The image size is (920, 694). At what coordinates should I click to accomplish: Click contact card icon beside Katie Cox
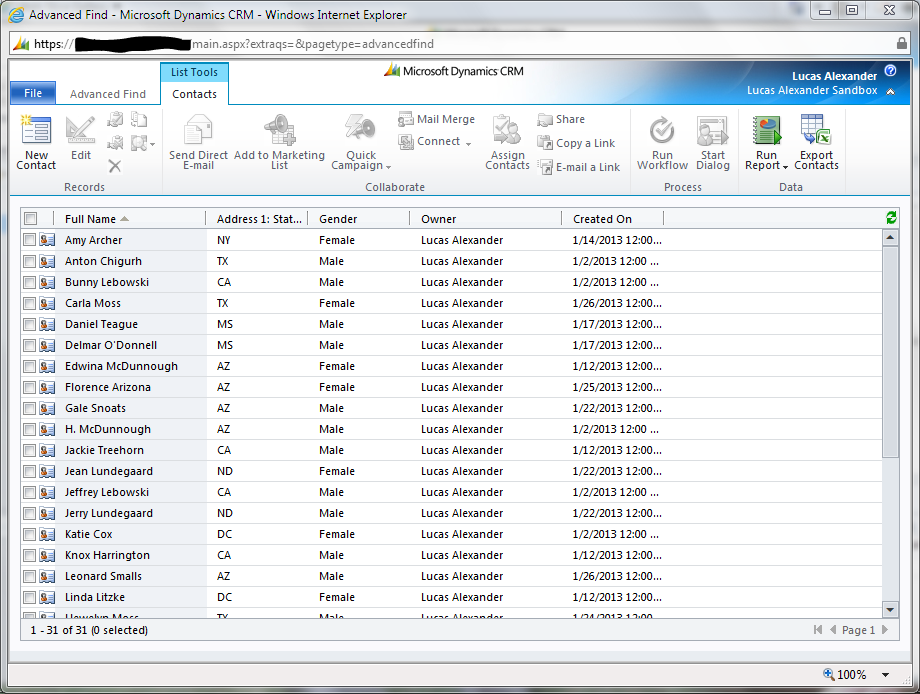point(48,534)
